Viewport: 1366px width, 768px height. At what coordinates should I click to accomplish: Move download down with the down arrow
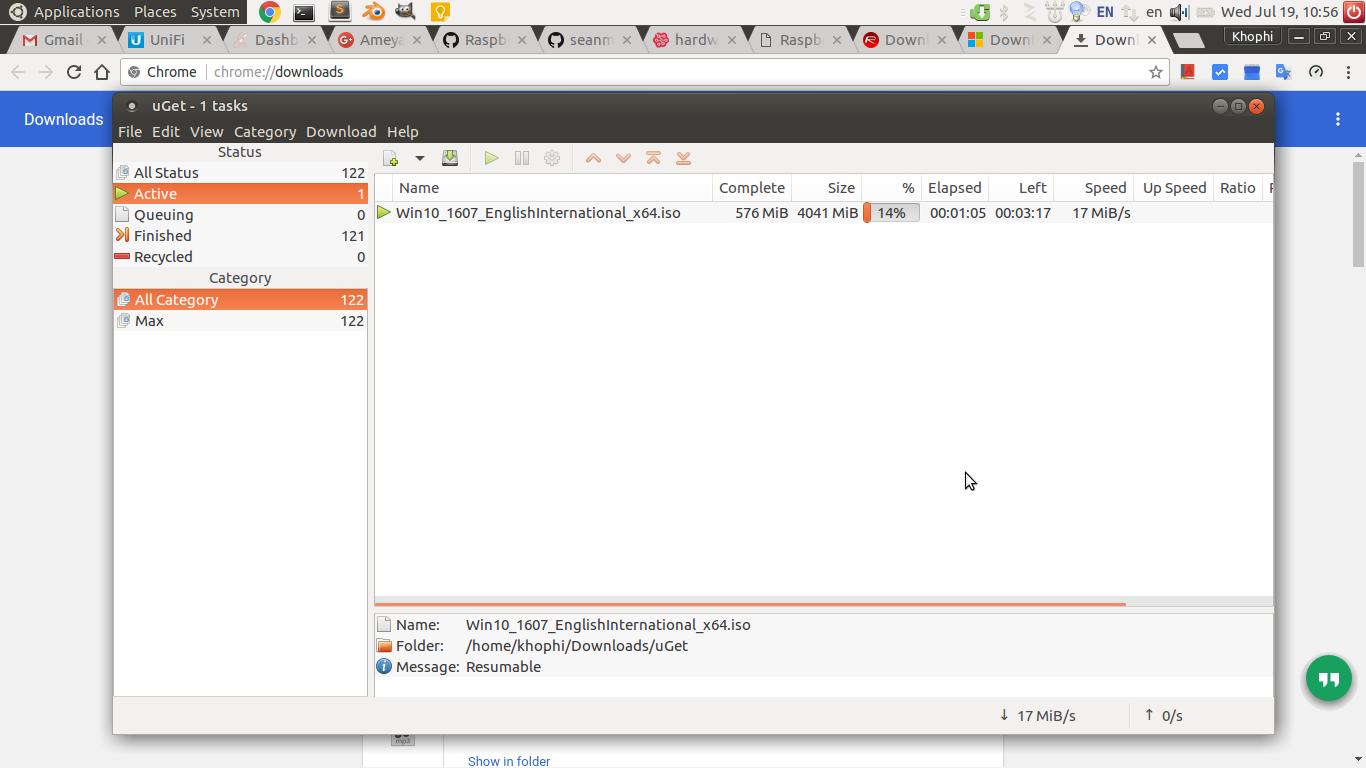pos(623,158)
